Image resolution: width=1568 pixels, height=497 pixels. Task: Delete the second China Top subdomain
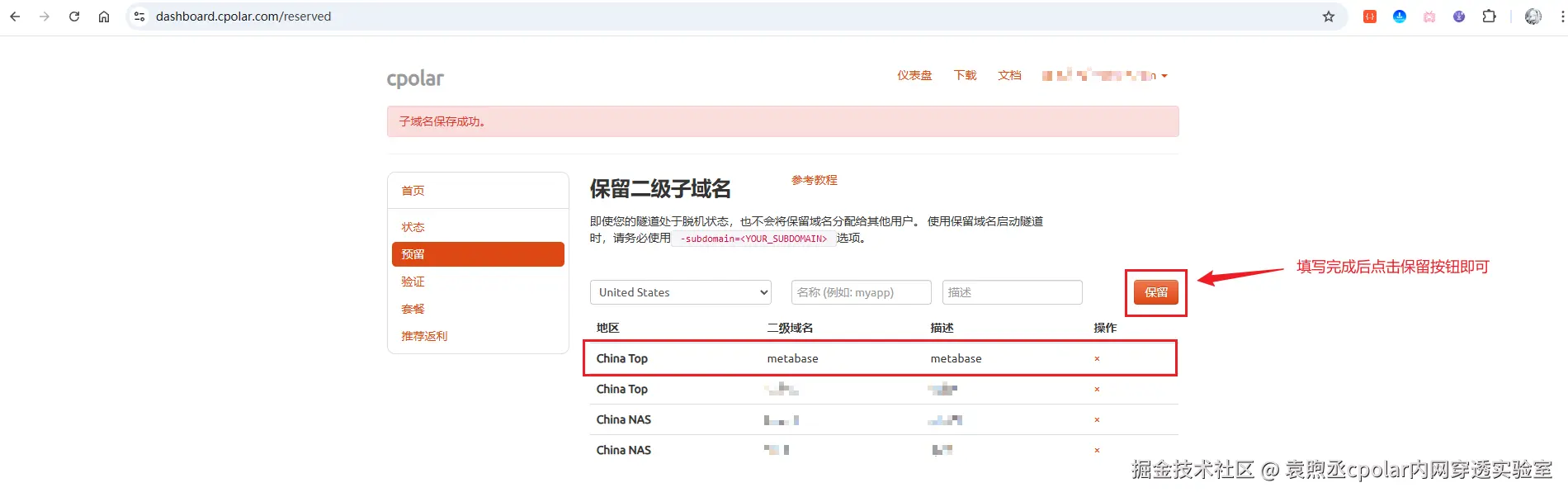point(1097,390)
